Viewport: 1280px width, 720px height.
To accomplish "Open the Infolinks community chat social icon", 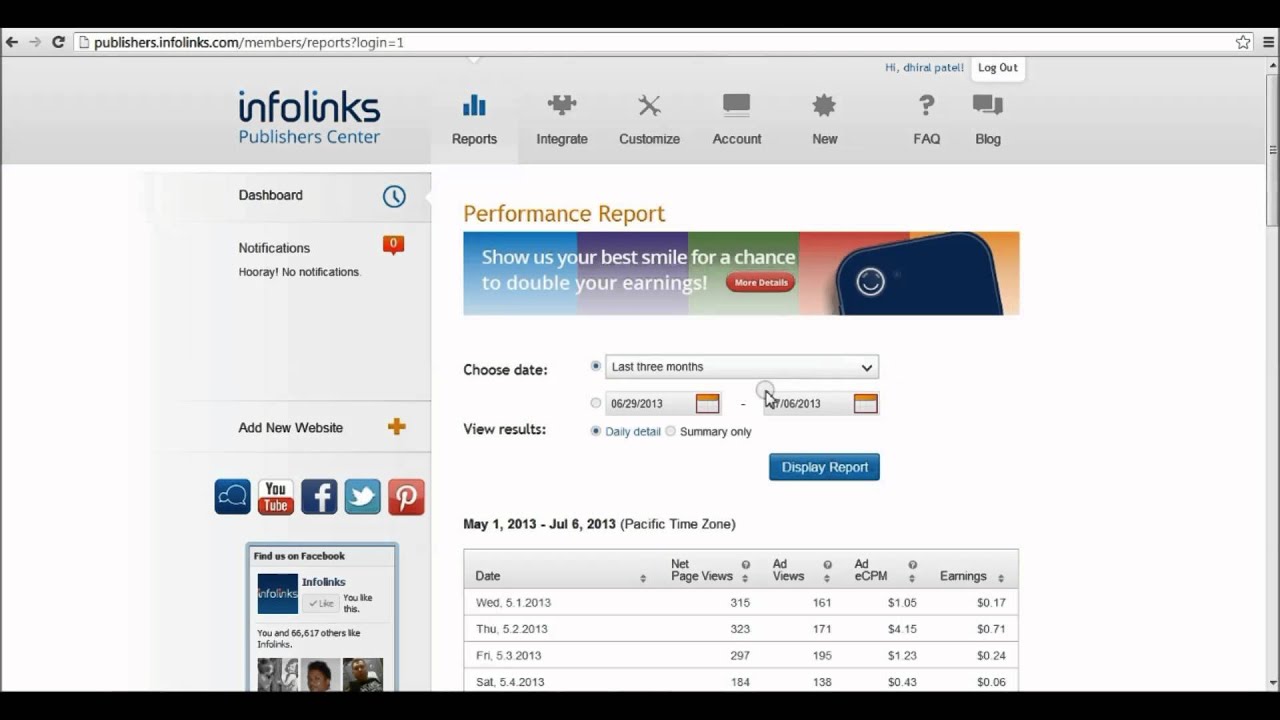I will (233, 497).
